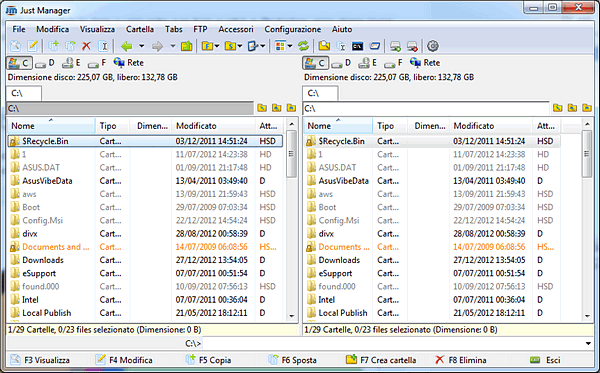Expand the F folder dropdown arrow

point(217,46)
